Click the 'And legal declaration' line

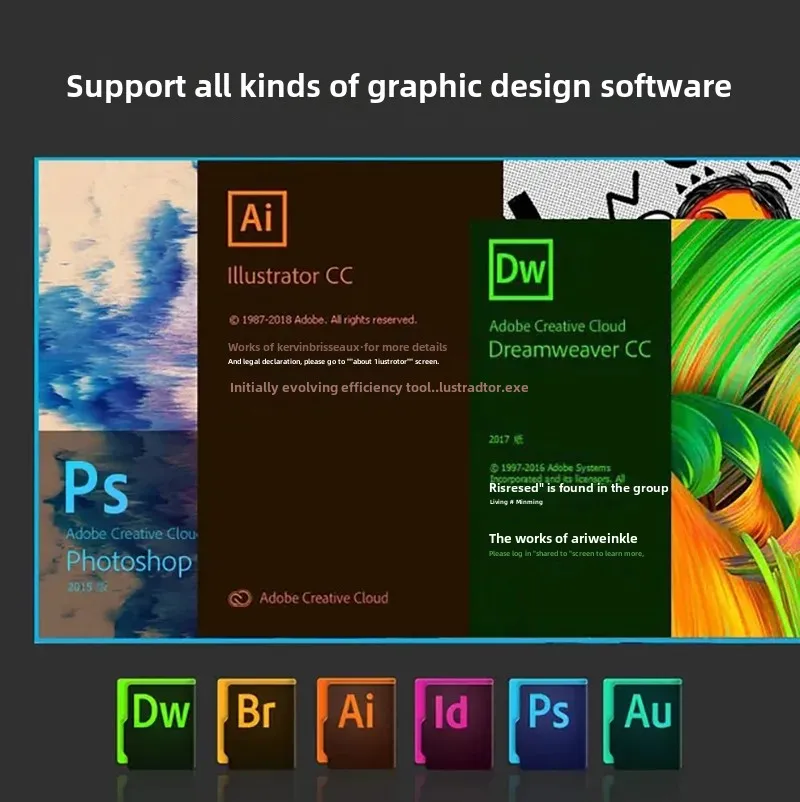coord(334,362)
